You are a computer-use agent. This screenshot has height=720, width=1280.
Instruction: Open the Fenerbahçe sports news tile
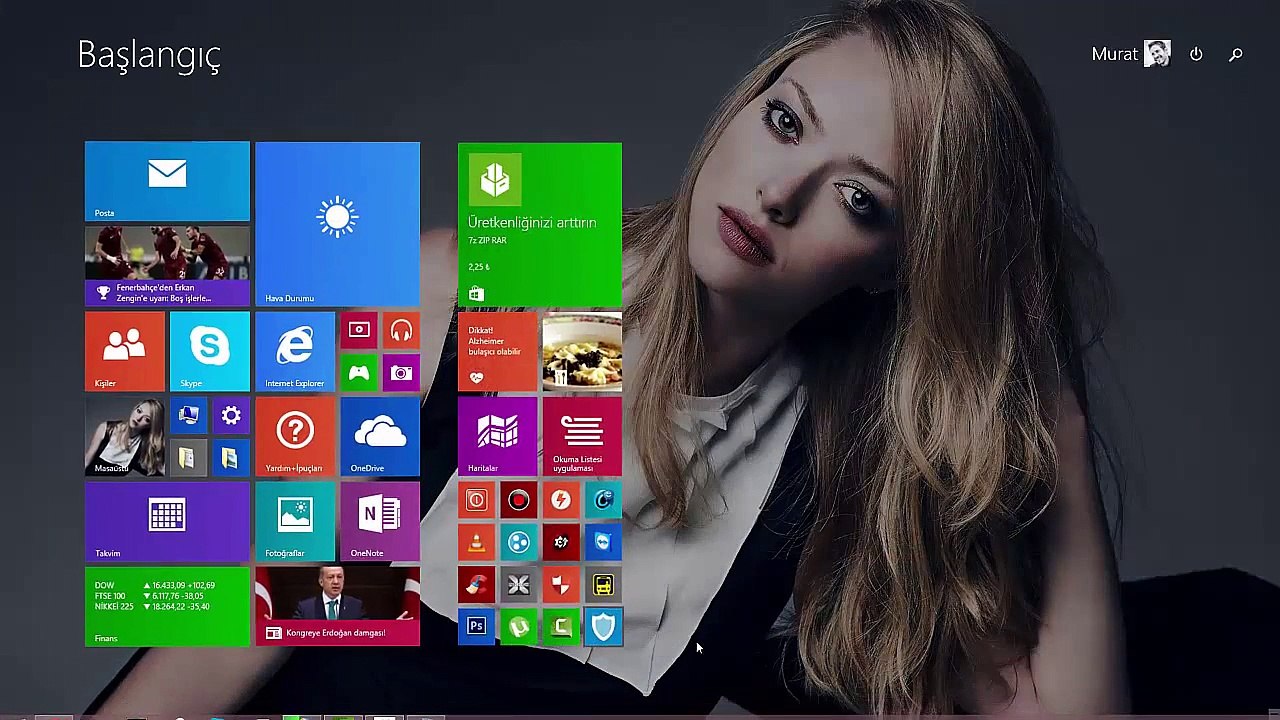167,266
